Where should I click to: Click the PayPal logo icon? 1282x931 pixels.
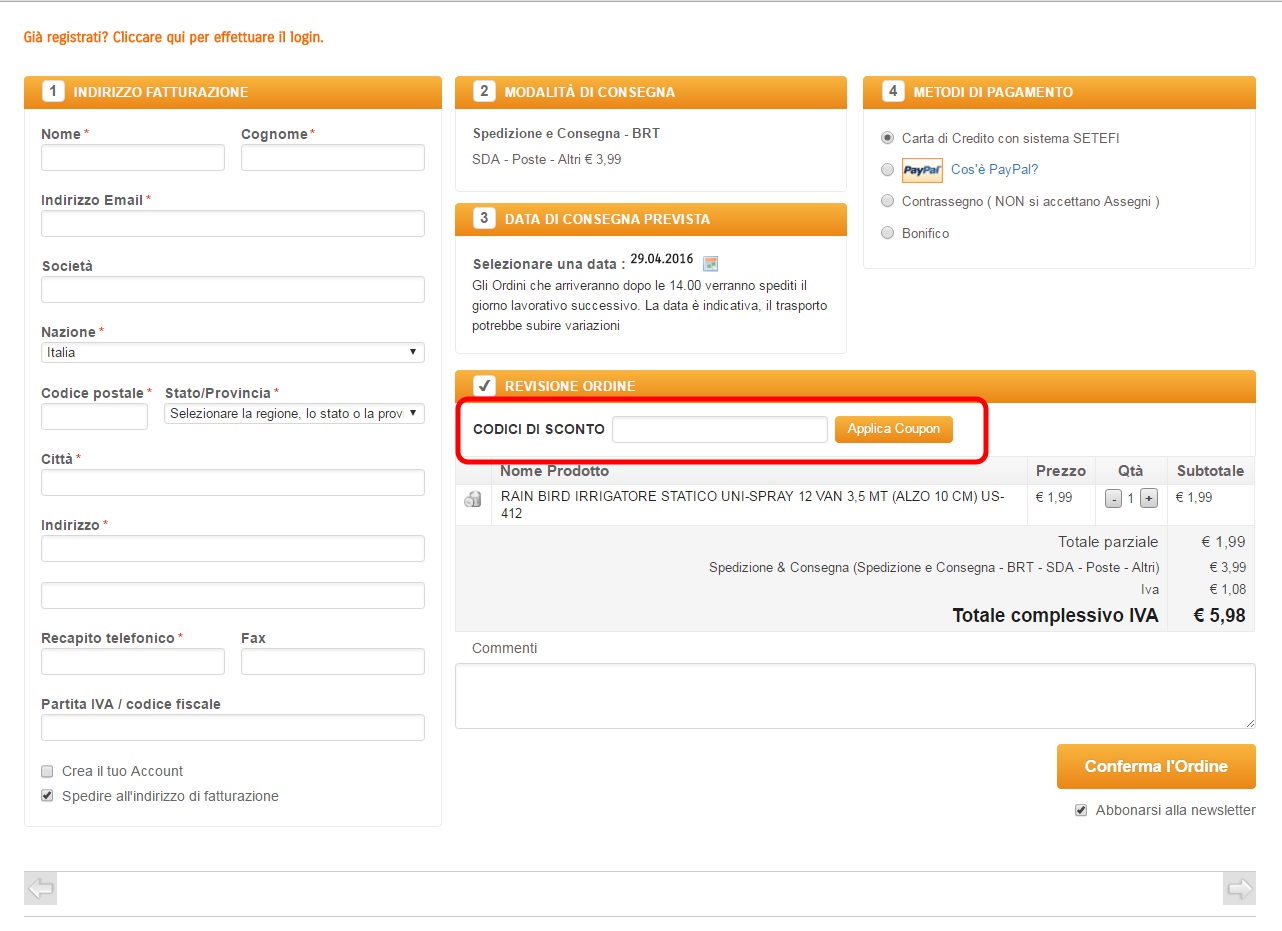click(922, 170)
